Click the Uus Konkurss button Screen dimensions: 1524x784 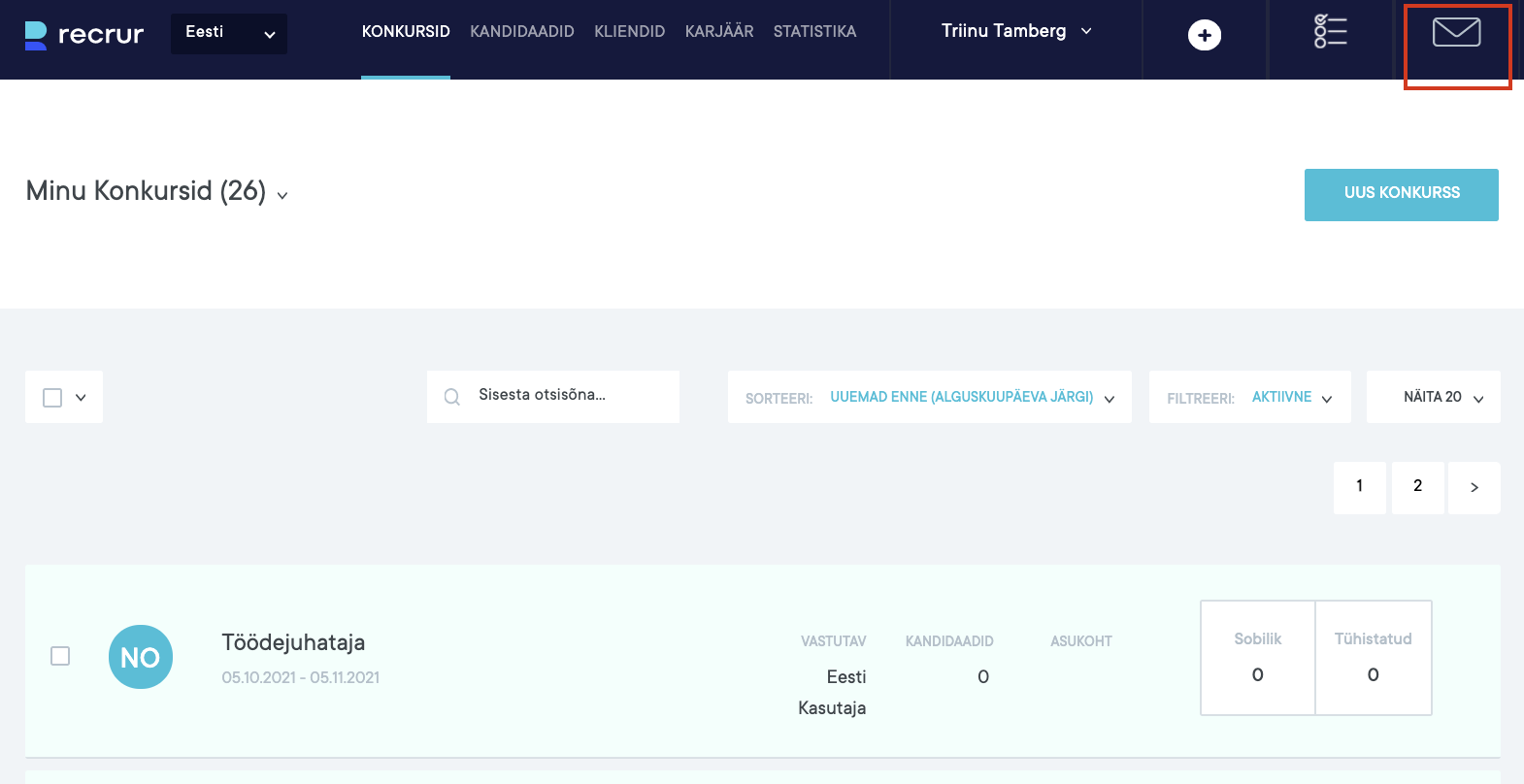click(1401, 194)
